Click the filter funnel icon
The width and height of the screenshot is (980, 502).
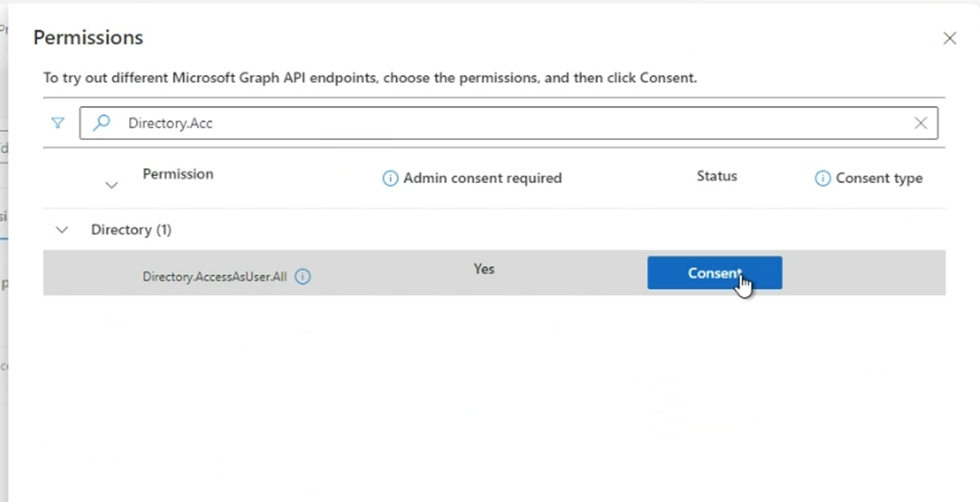click(58, 123)
